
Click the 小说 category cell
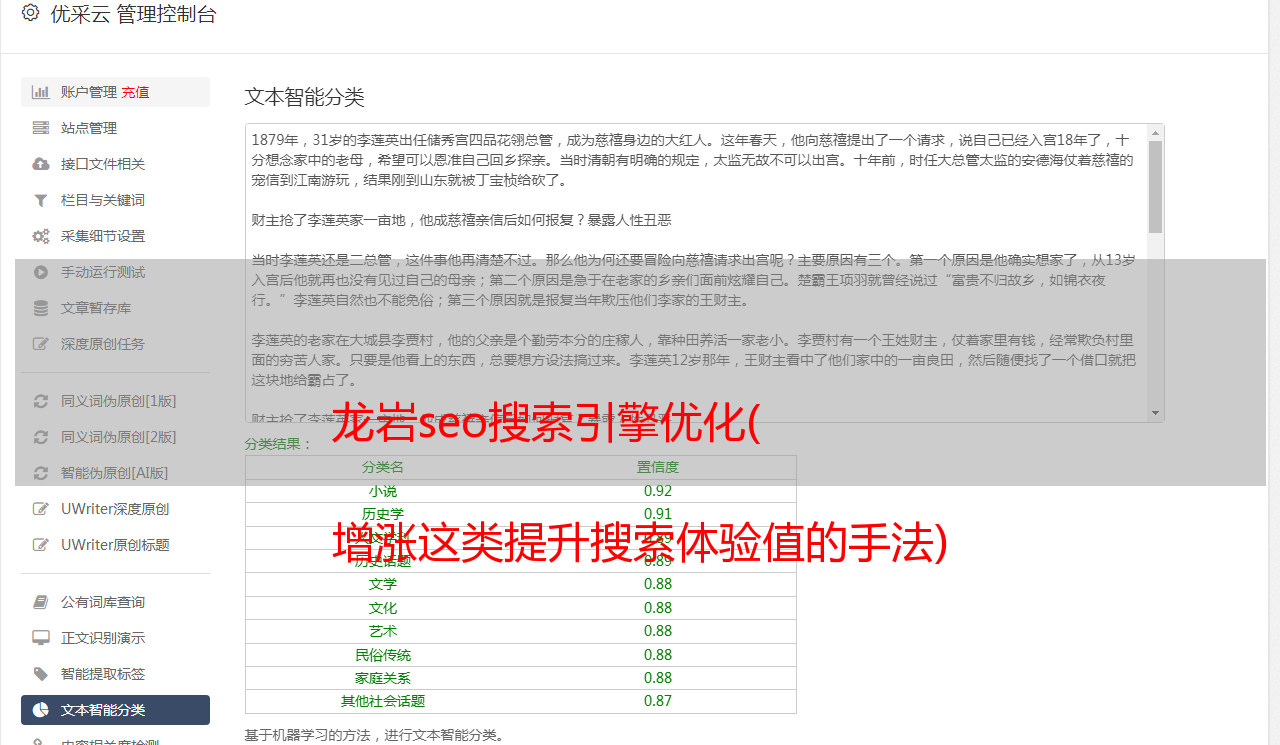click(383, 491)
